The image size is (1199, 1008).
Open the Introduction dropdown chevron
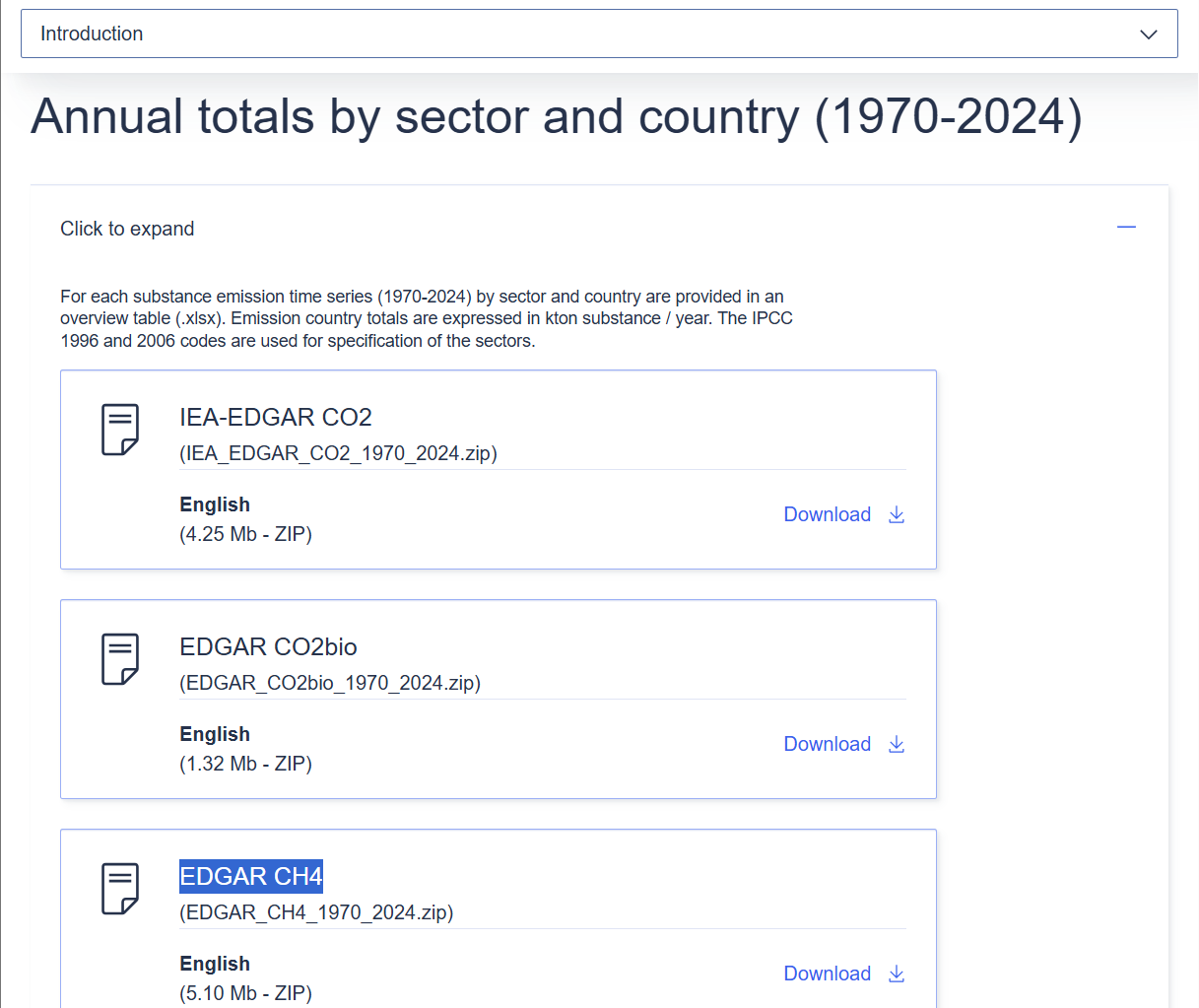tap(1148, 34)
